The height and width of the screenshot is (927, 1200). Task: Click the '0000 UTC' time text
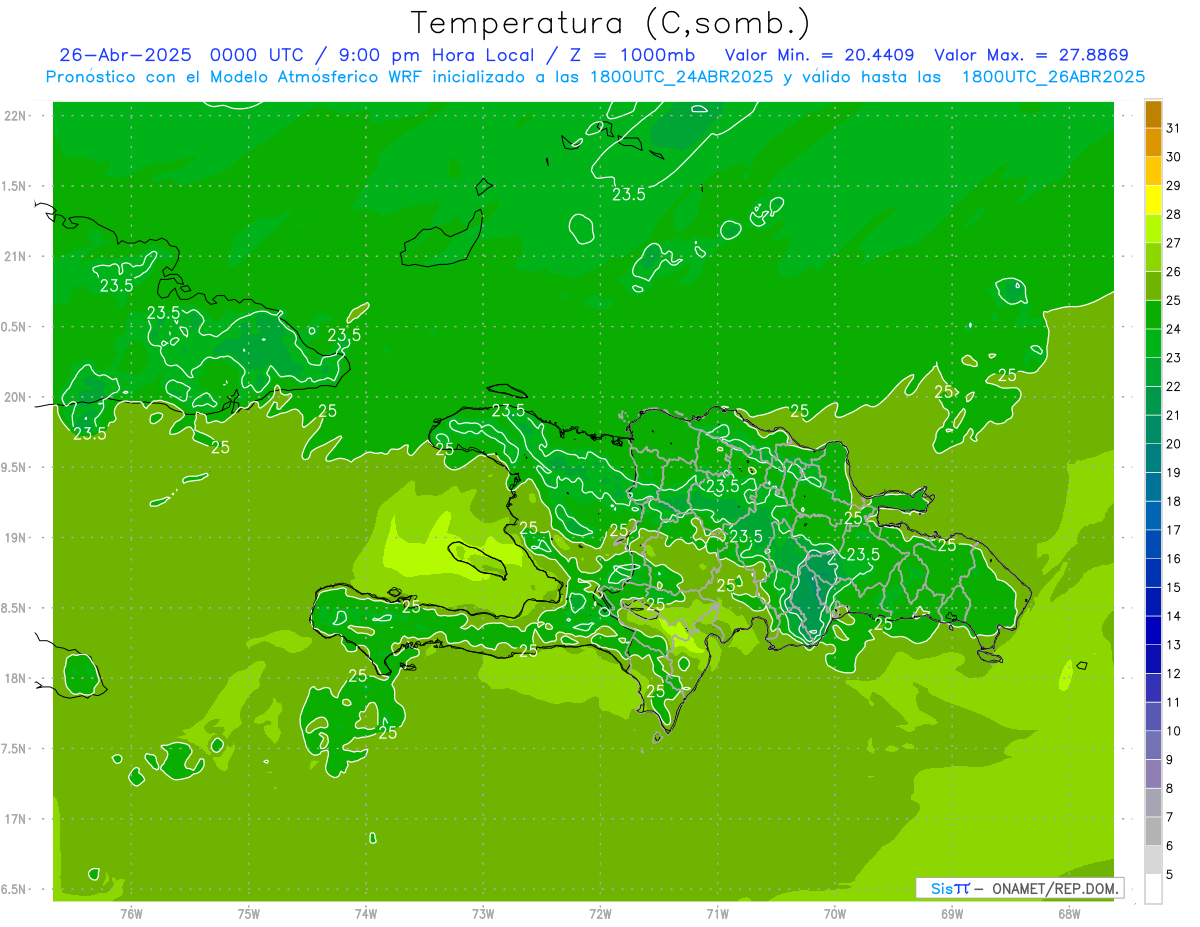(x=256, y=55)
